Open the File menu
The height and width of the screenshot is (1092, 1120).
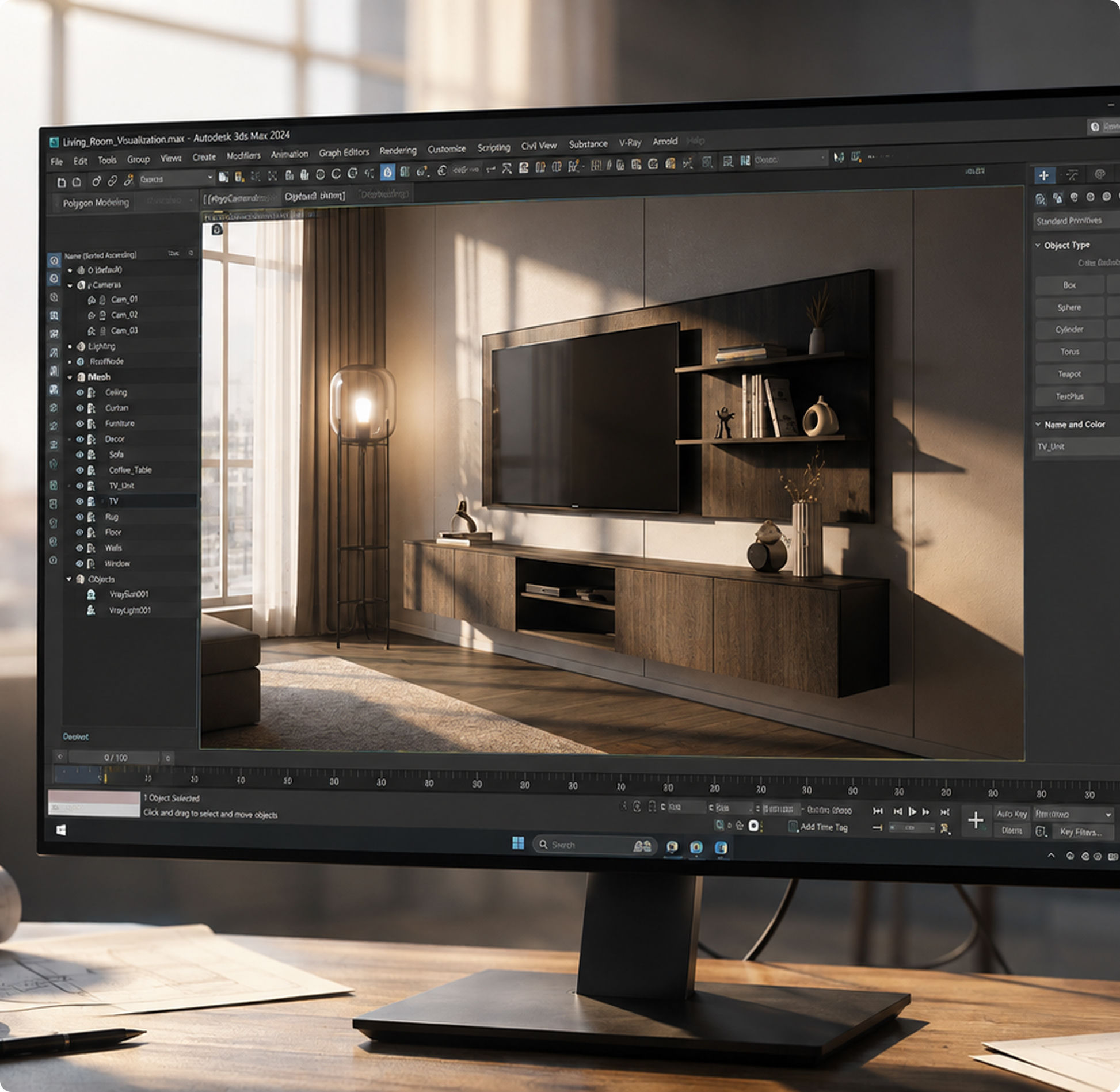56,162
